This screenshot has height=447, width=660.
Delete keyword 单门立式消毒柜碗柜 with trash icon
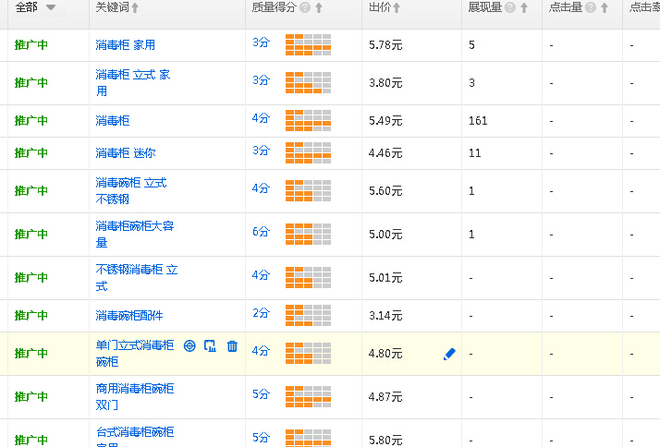coord(232,346)
